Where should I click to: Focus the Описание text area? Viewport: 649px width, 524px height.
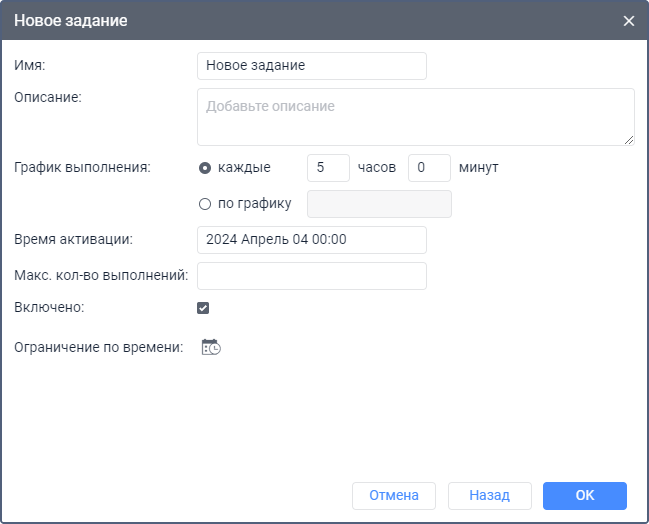coord(415,116)
